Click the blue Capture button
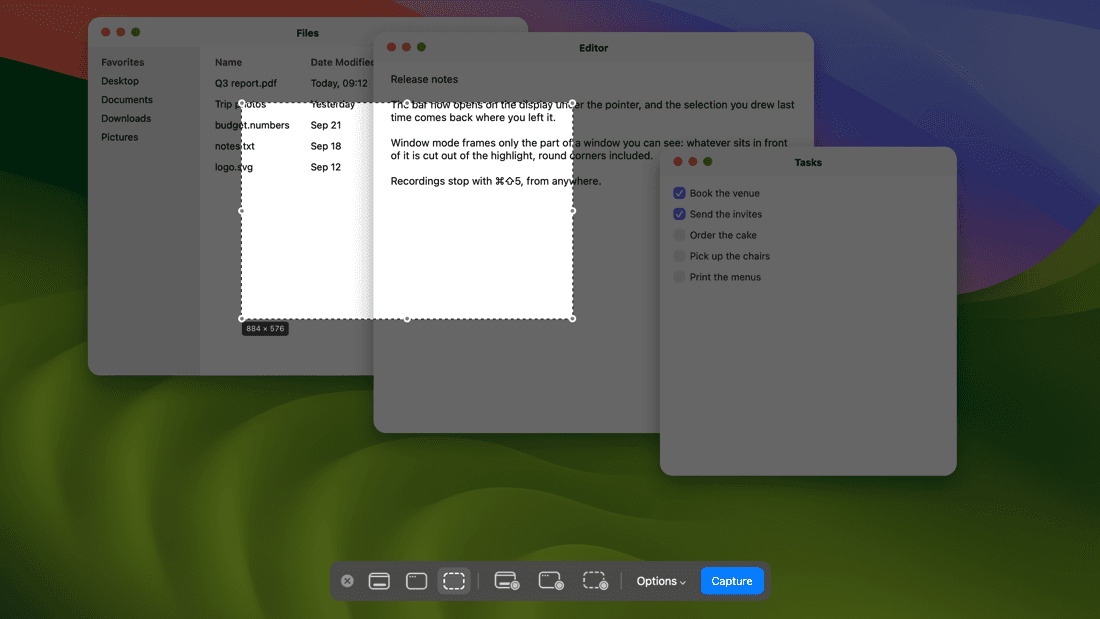1100x619 pixels. pos(732,581)
